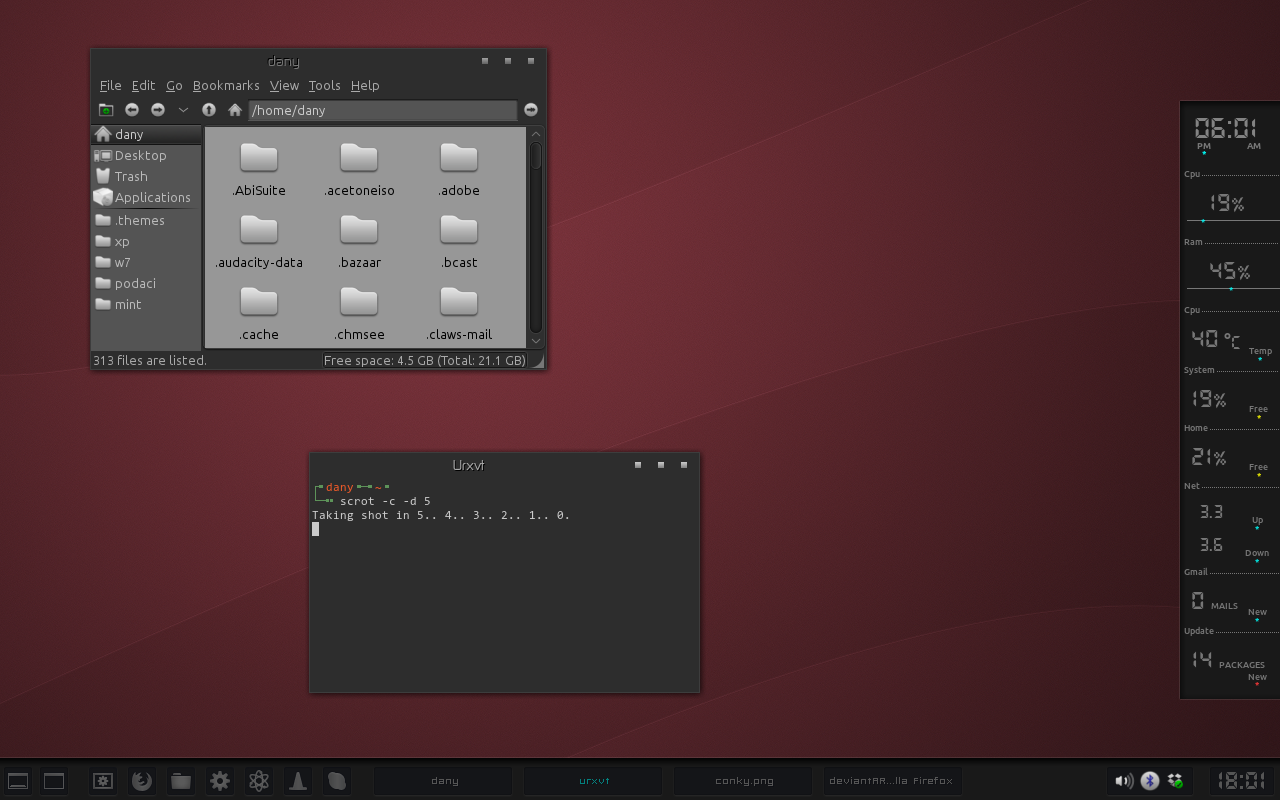The image size is (1280, 800).
Task: Go to the parent folder
Action: pos(209,110)
